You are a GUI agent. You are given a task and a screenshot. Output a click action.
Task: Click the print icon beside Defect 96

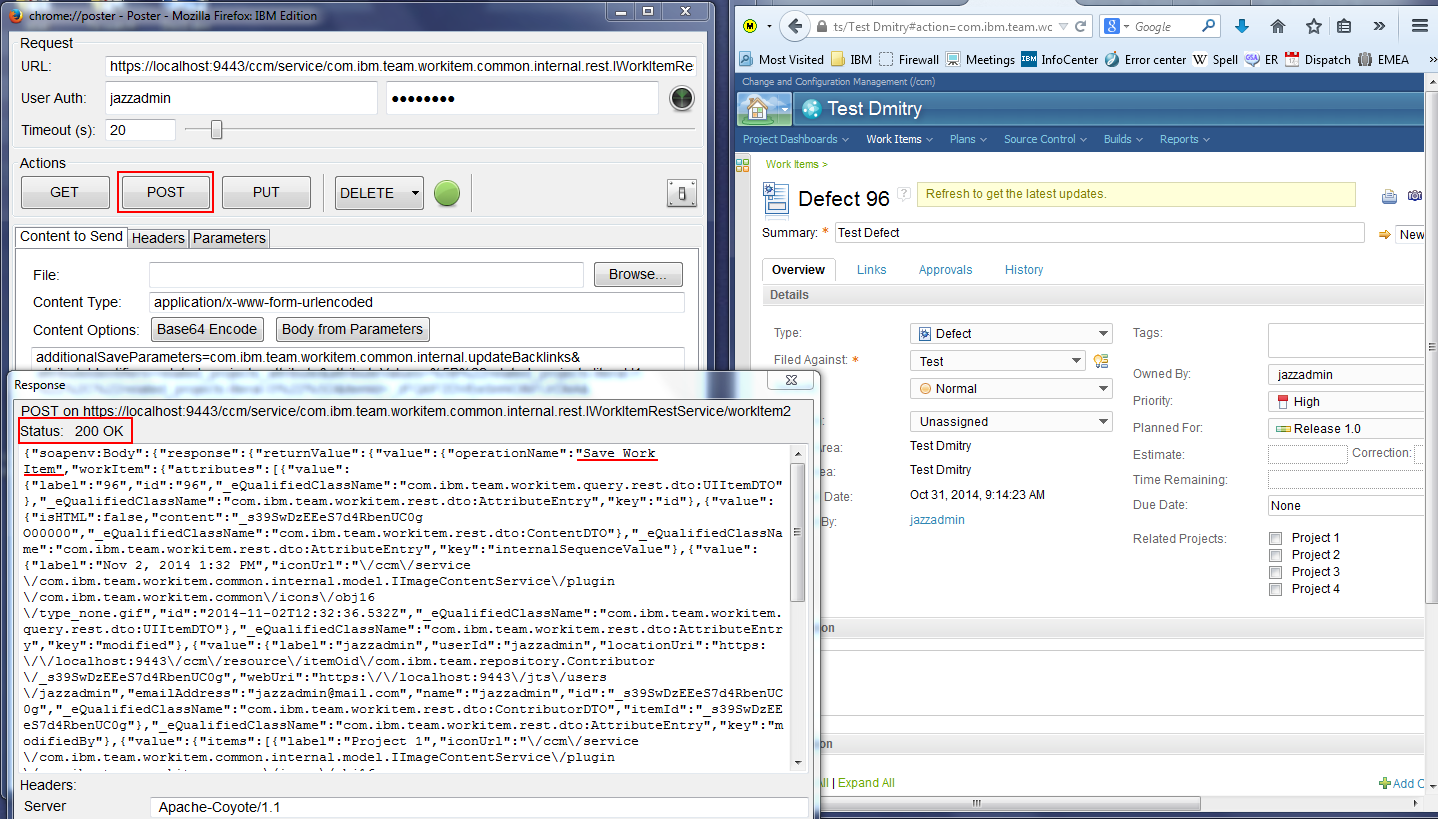(1389, 196)
